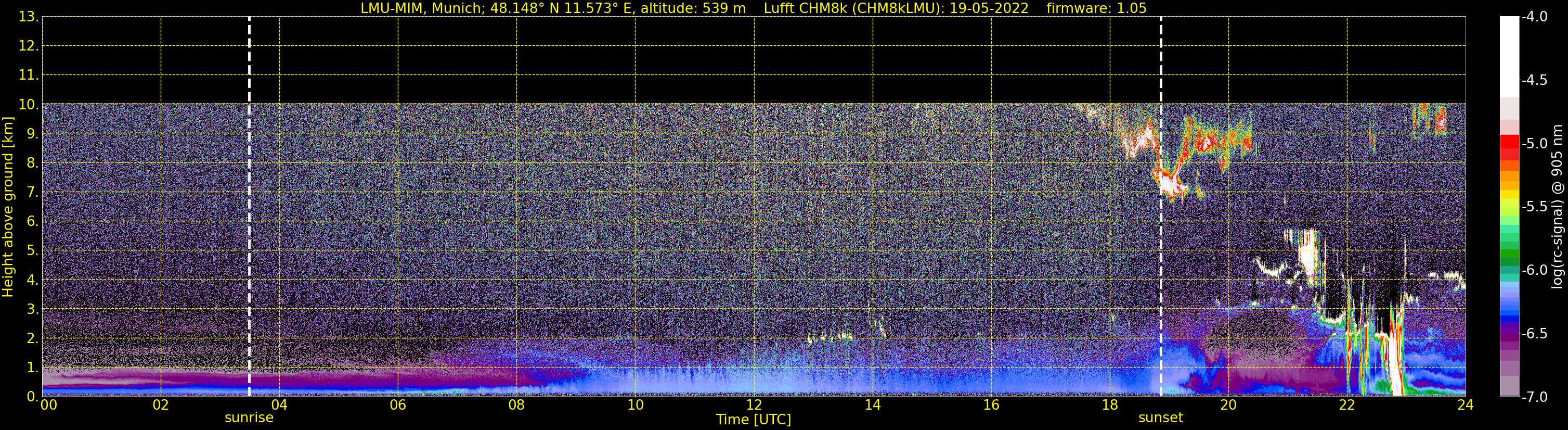Pick the white segment at the colorbar top

1509,57
